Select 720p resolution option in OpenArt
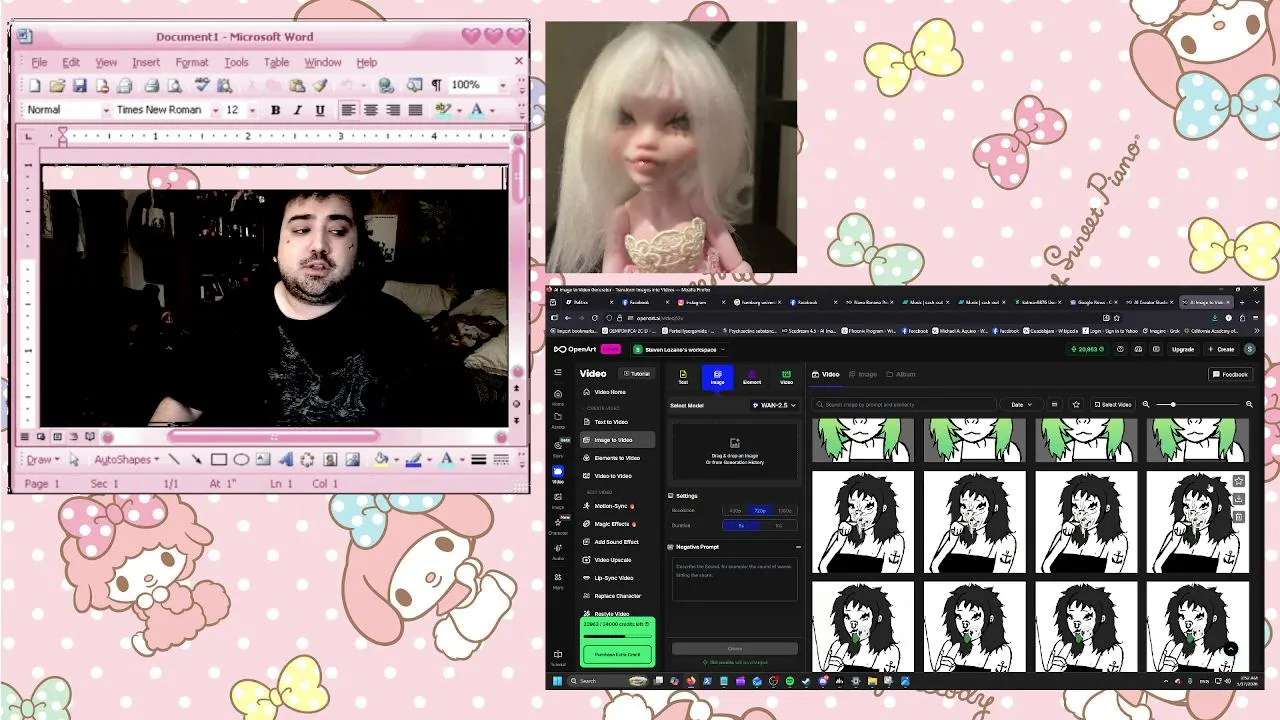Screen dimensions: 1280x720 tap(760, 511)
